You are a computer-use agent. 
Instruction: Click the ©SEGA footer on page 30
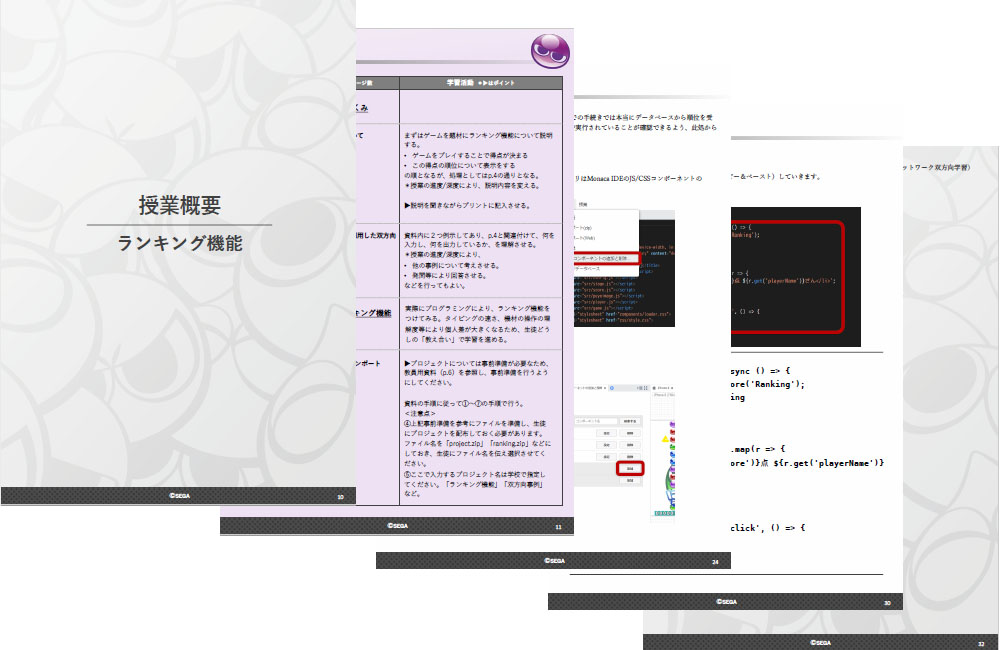(726, 602)
